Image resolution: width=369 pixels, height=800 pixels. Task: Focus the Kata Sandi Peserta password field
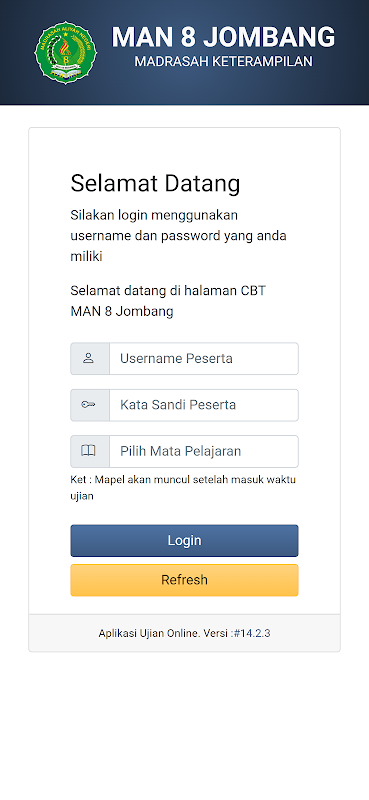tap(204, 405)
